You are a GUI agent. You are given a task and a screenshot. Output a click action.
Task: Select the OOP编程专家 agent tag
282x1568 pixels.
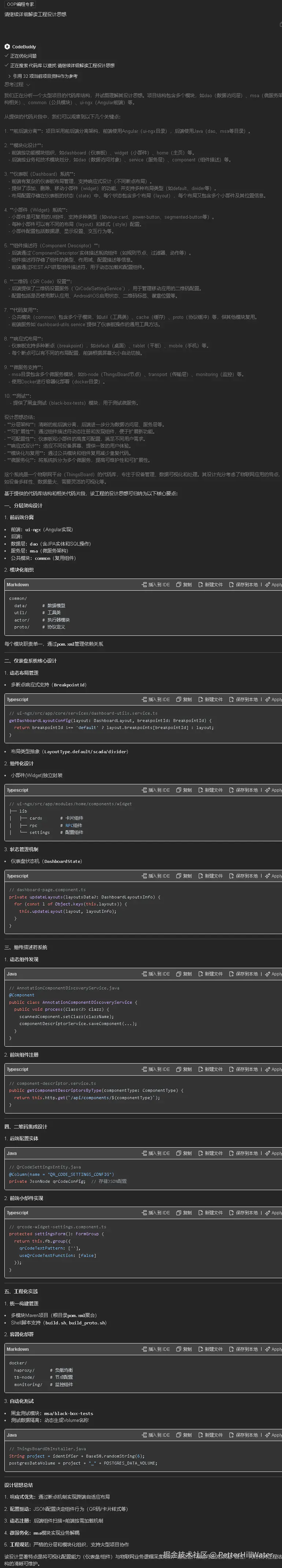click(20, 4)
